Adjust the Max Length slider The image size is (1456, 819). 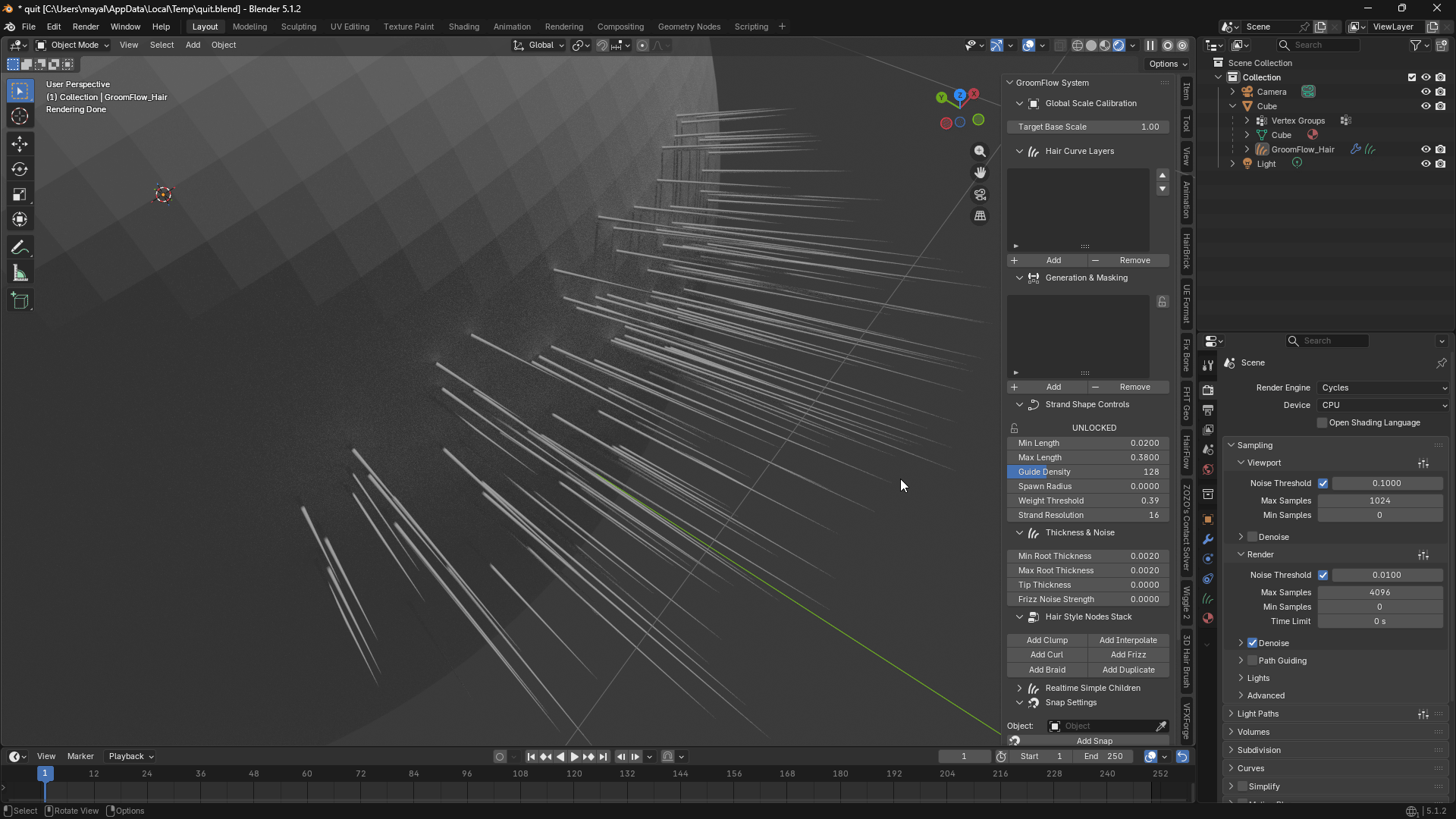1088,458
